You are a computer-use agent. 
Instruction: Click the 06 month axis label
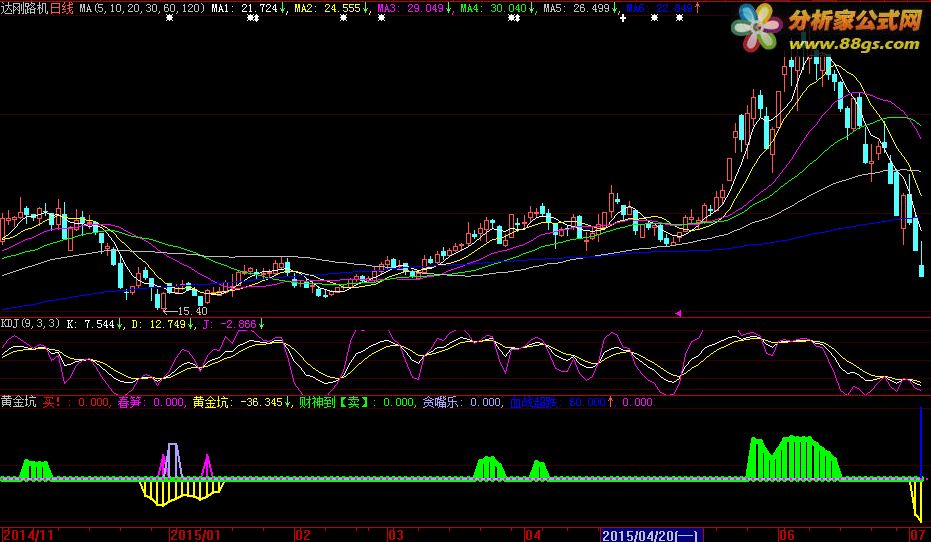786,535
